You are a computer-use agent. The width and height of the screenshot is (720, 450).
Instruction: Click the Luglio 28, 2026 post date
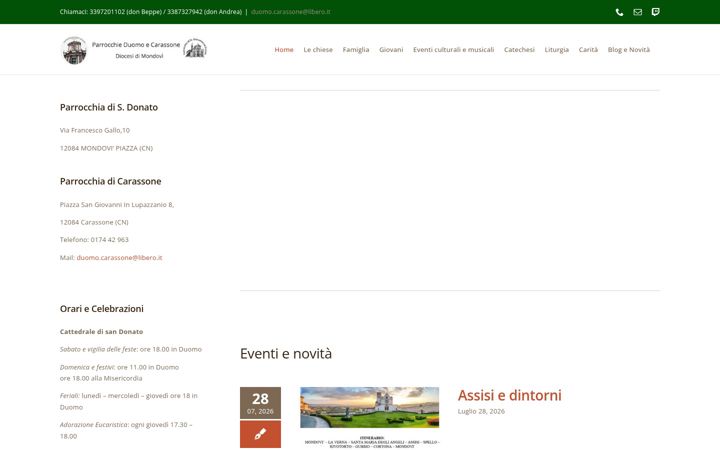[481, 411]
